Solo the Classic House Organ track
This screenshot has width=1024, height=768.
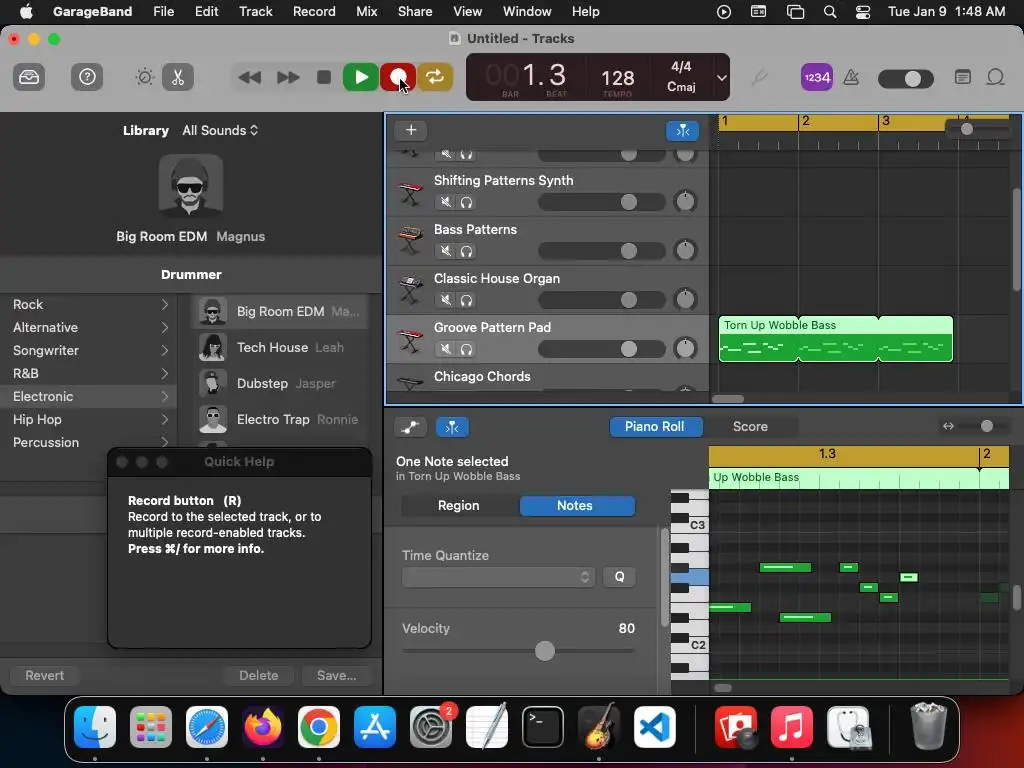coord(466,300)
